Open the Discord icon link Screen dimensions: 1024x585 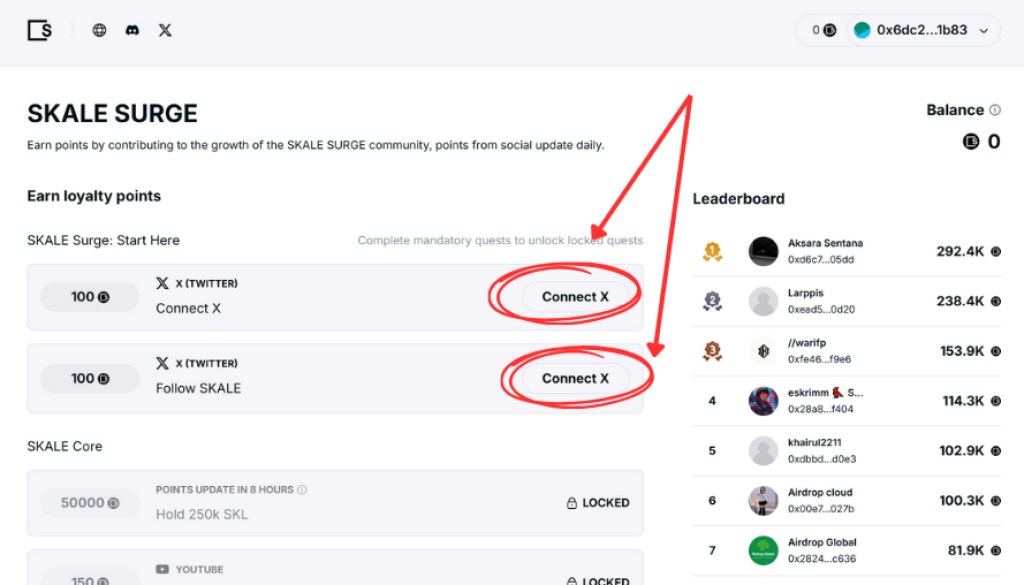132,30
